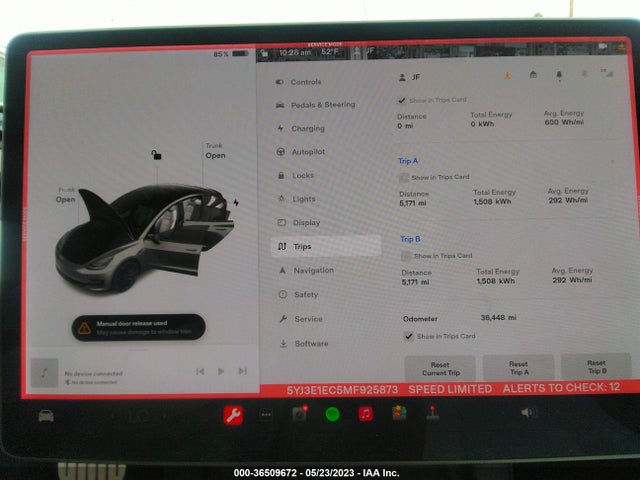The width and height of the screenshot is (640, 480).
Task: Tap the car icon in bottom bar
Action: click(x=46, y=416)
